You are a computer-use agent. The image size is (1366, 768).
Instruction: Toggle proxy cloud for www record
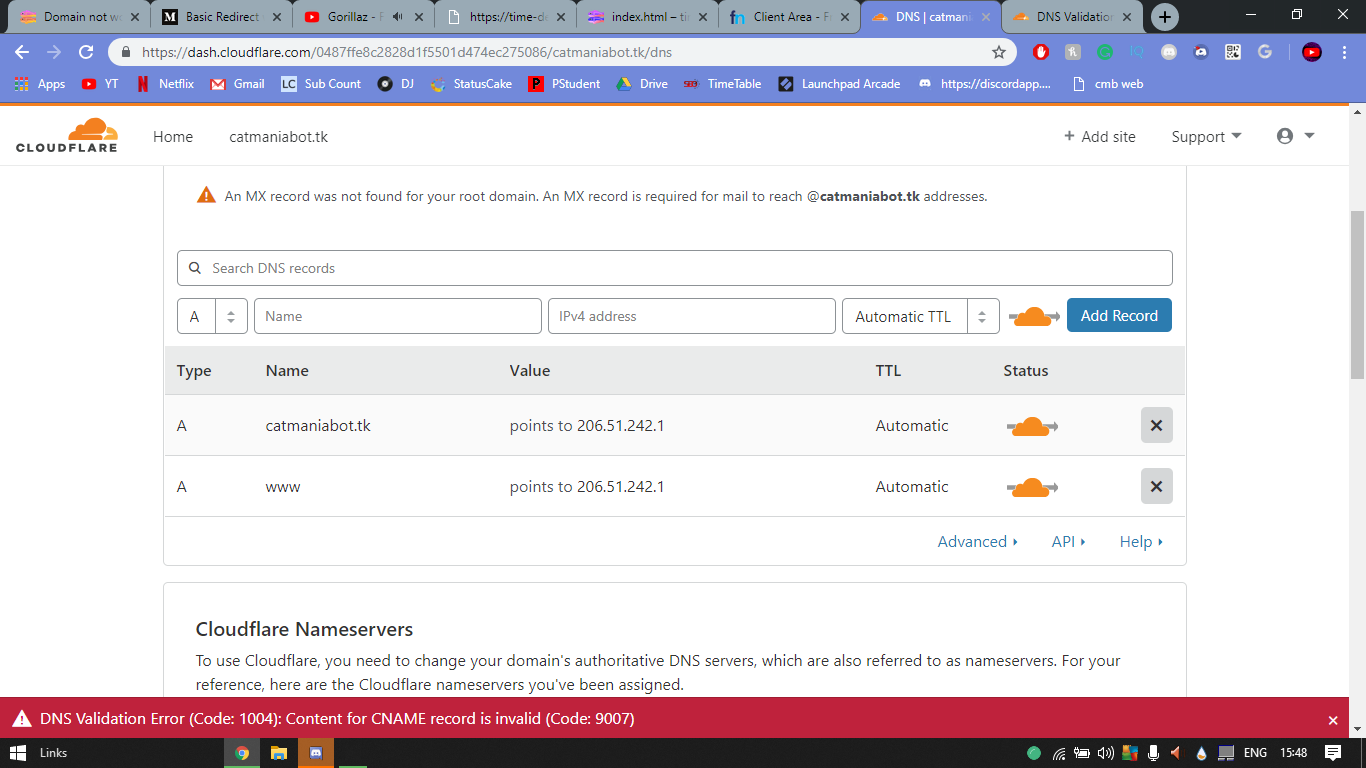click(x=1032, y=487)
